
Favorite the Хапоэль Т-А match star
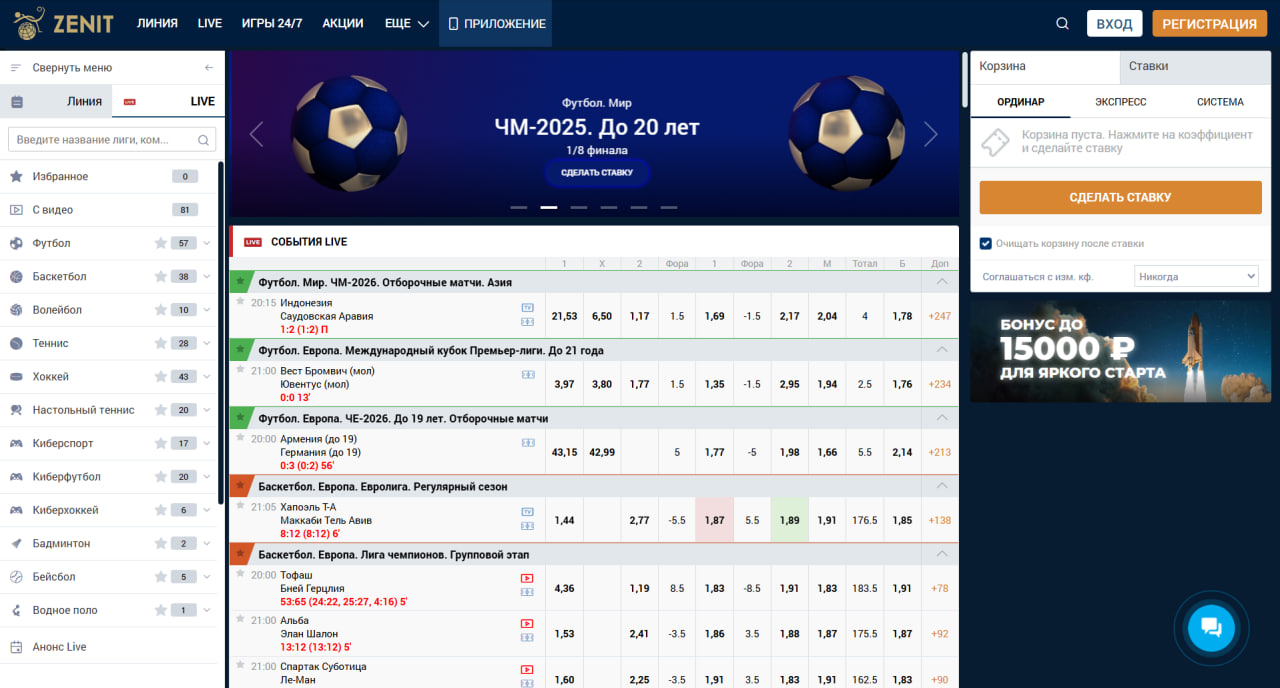(x=240, y=505)
